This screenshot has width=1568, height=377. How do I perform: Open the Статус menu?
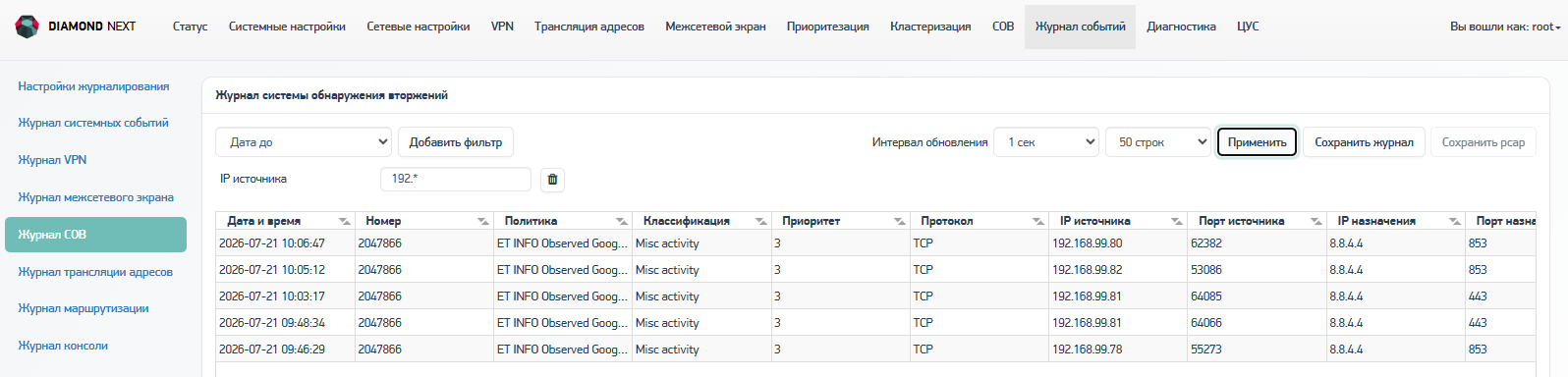190,27
